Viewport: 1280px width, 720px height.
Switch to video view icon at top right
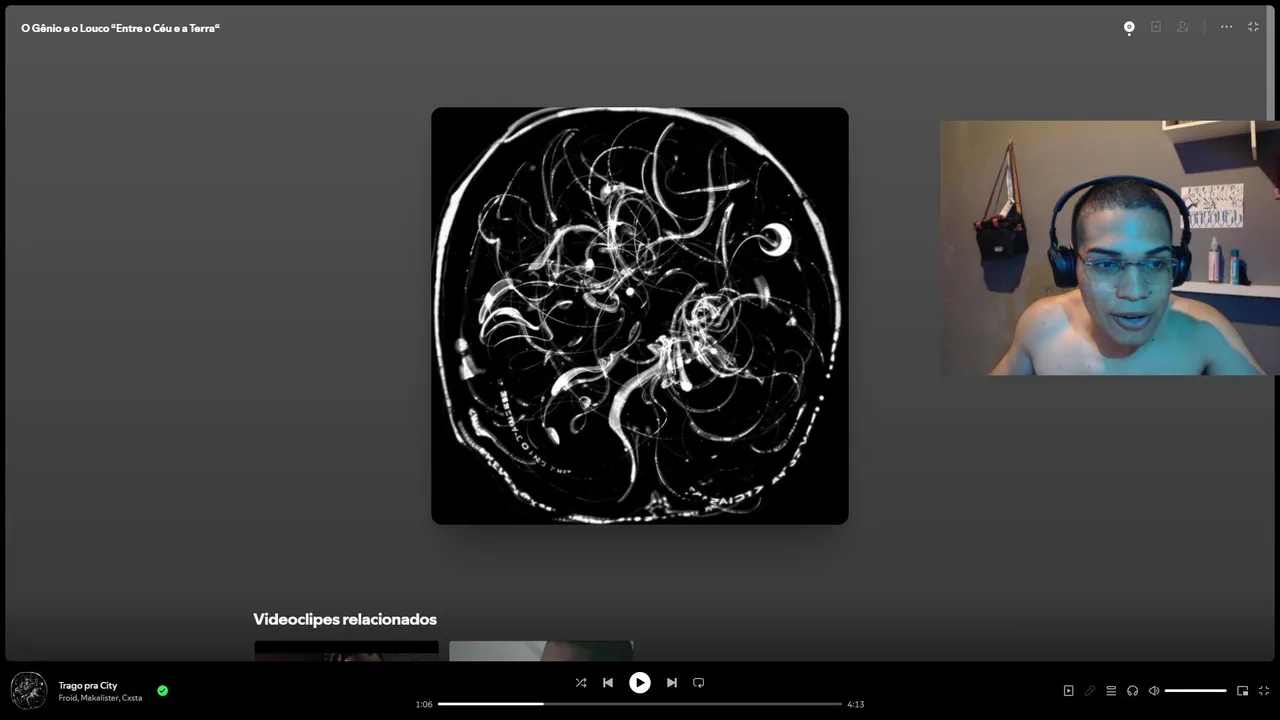tap(1156, 27)
